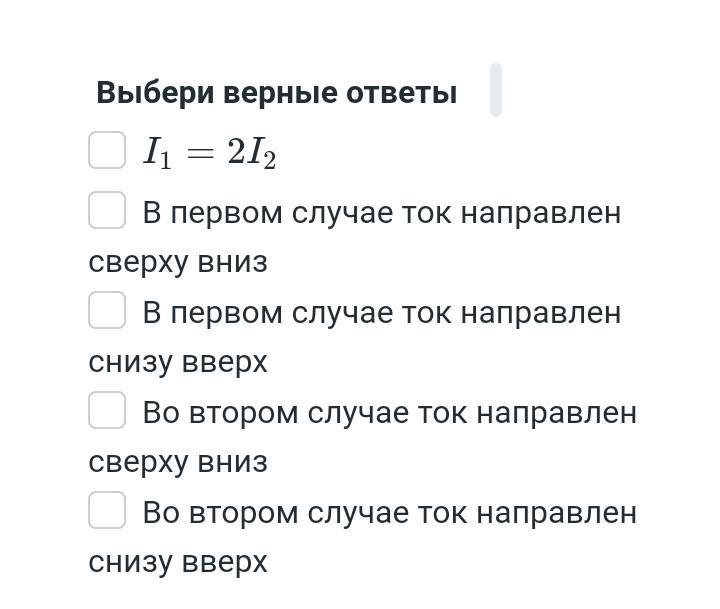Click last 'Во втором случае ток направлен' line
This screenshot has height=609, width=720.
[389, 513]
